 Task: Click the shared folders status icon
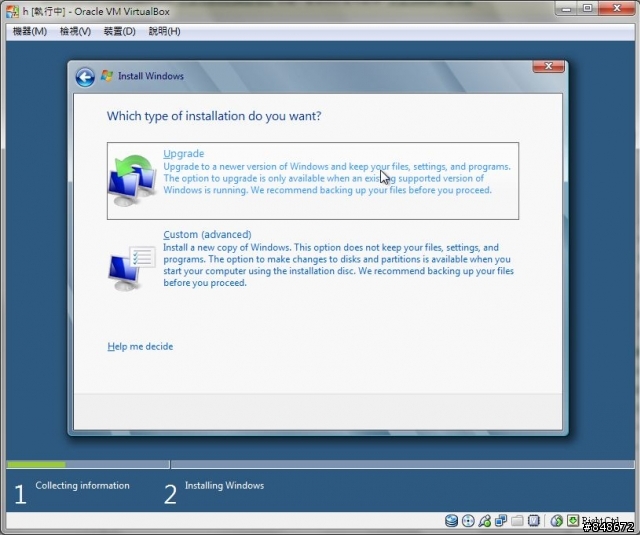click(517, 520)
